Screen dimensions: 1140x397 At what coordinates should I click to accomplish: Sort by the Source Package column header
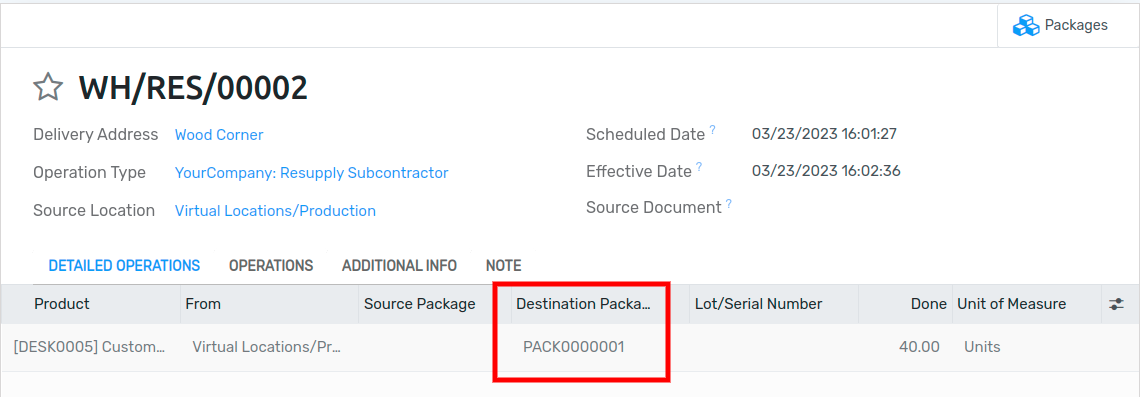point(435,304)
